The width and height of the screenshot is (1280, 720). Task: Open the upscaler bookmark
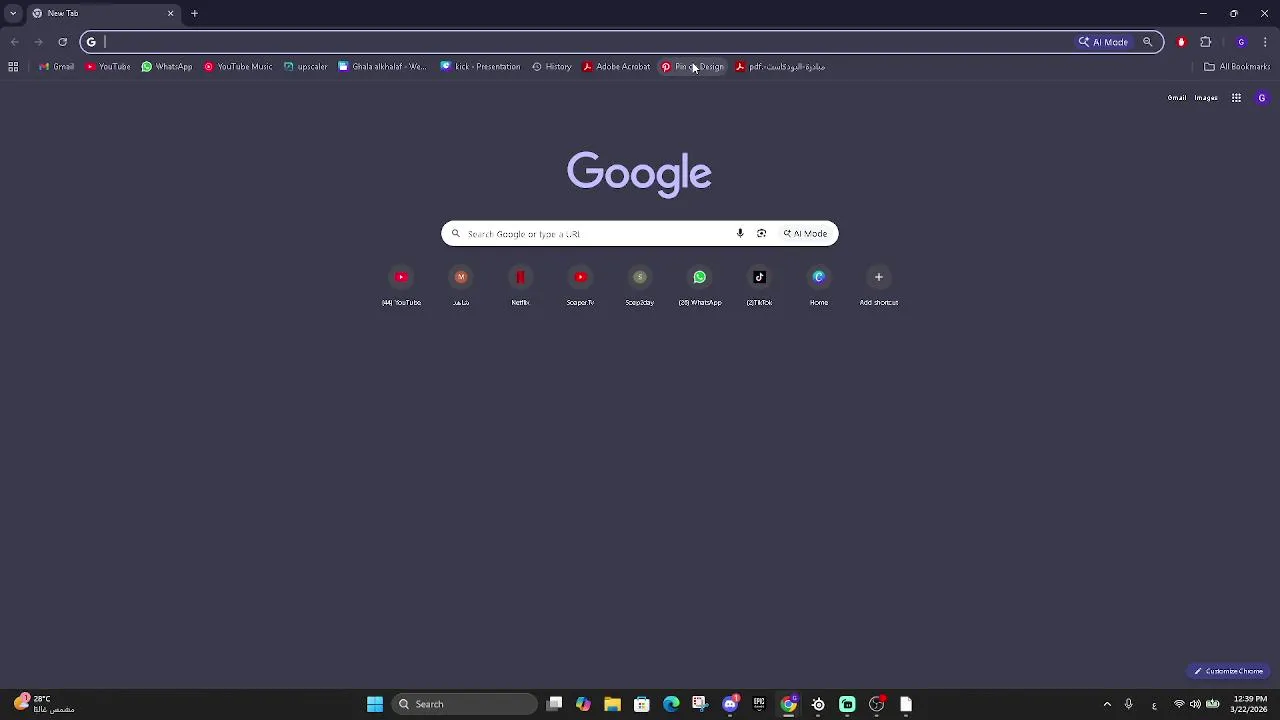coord(306,67)
